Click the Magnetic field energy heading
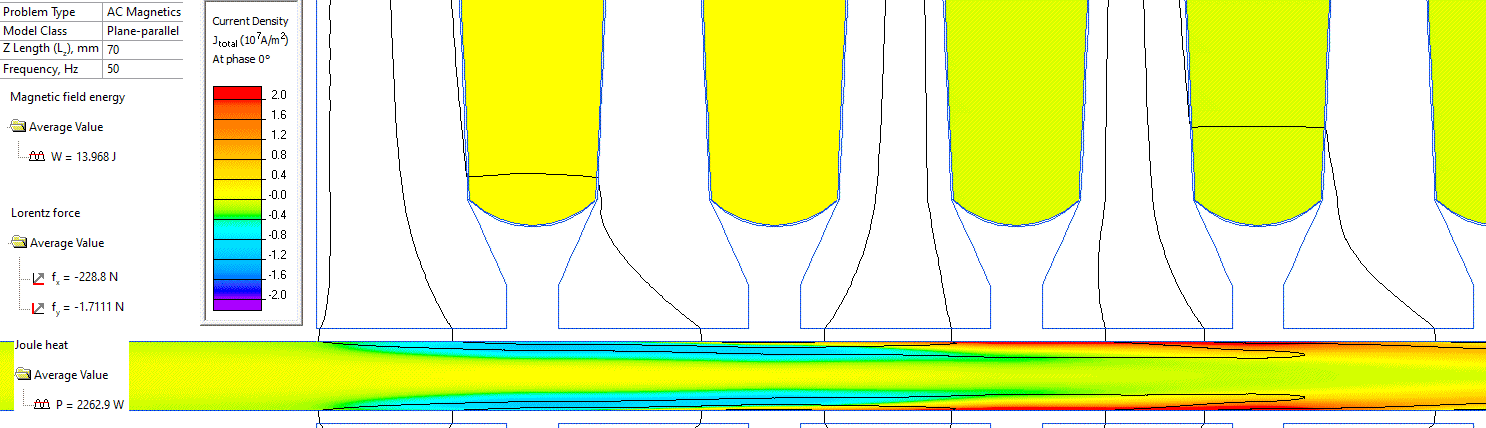This screenshot has height=428, width=1486. point(67,97)
